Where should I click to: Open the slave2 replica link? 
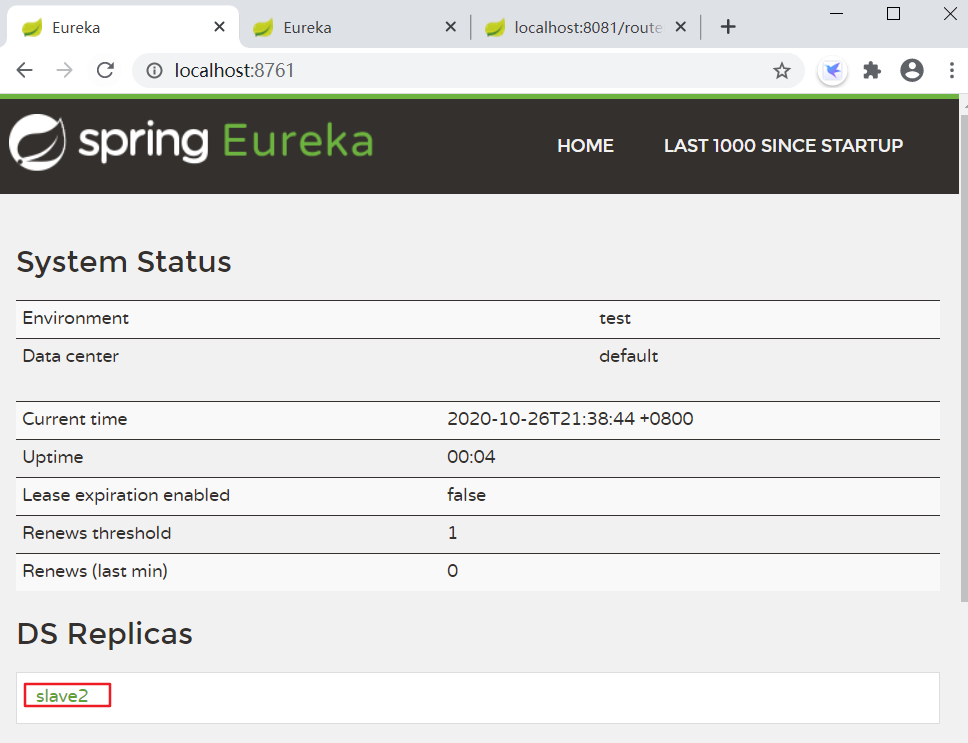pos(62,696)
